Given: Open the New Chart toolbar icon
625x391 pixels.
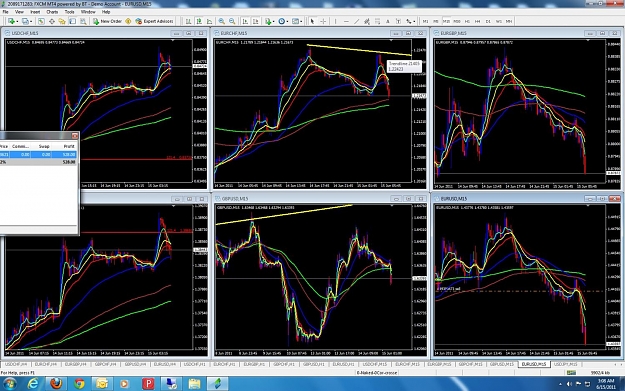Looking at the screenshot, I should 11,21.
